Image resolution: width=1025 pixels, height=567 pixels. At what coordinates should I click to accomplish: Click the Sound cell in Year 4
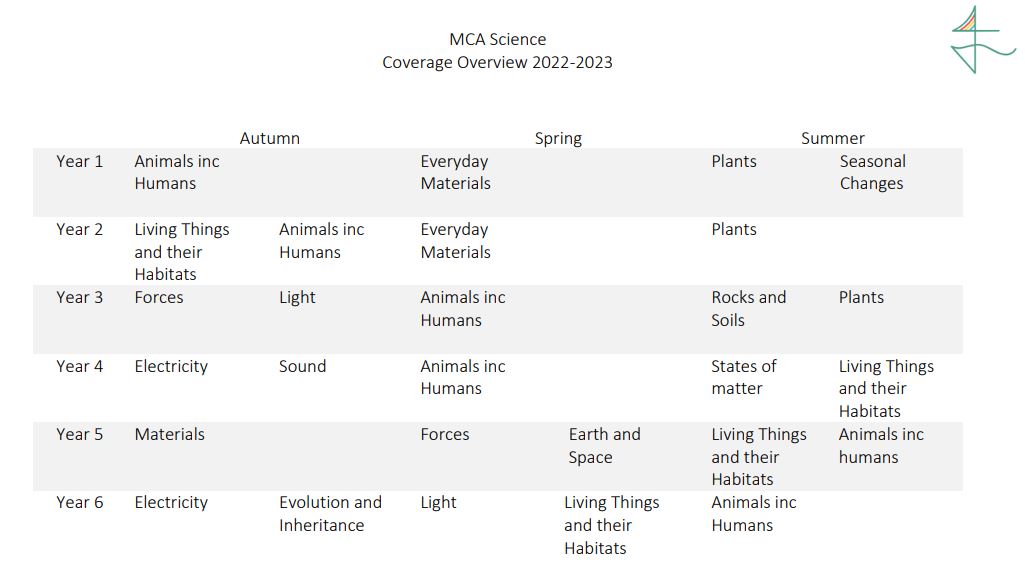coord(302,366)
